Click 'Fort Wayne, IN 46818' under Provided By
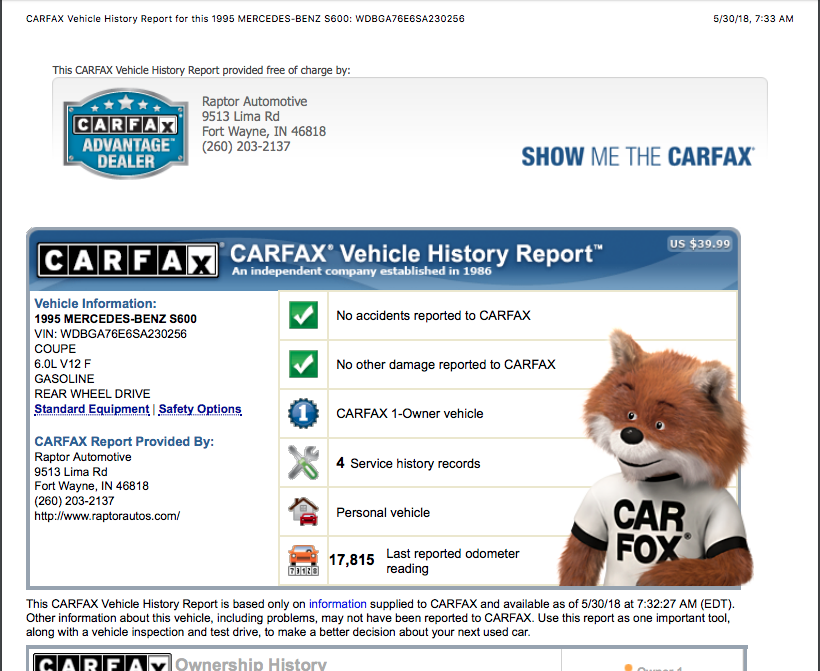The width and height of the screenshot is (820, 671). tap(92, 486)
